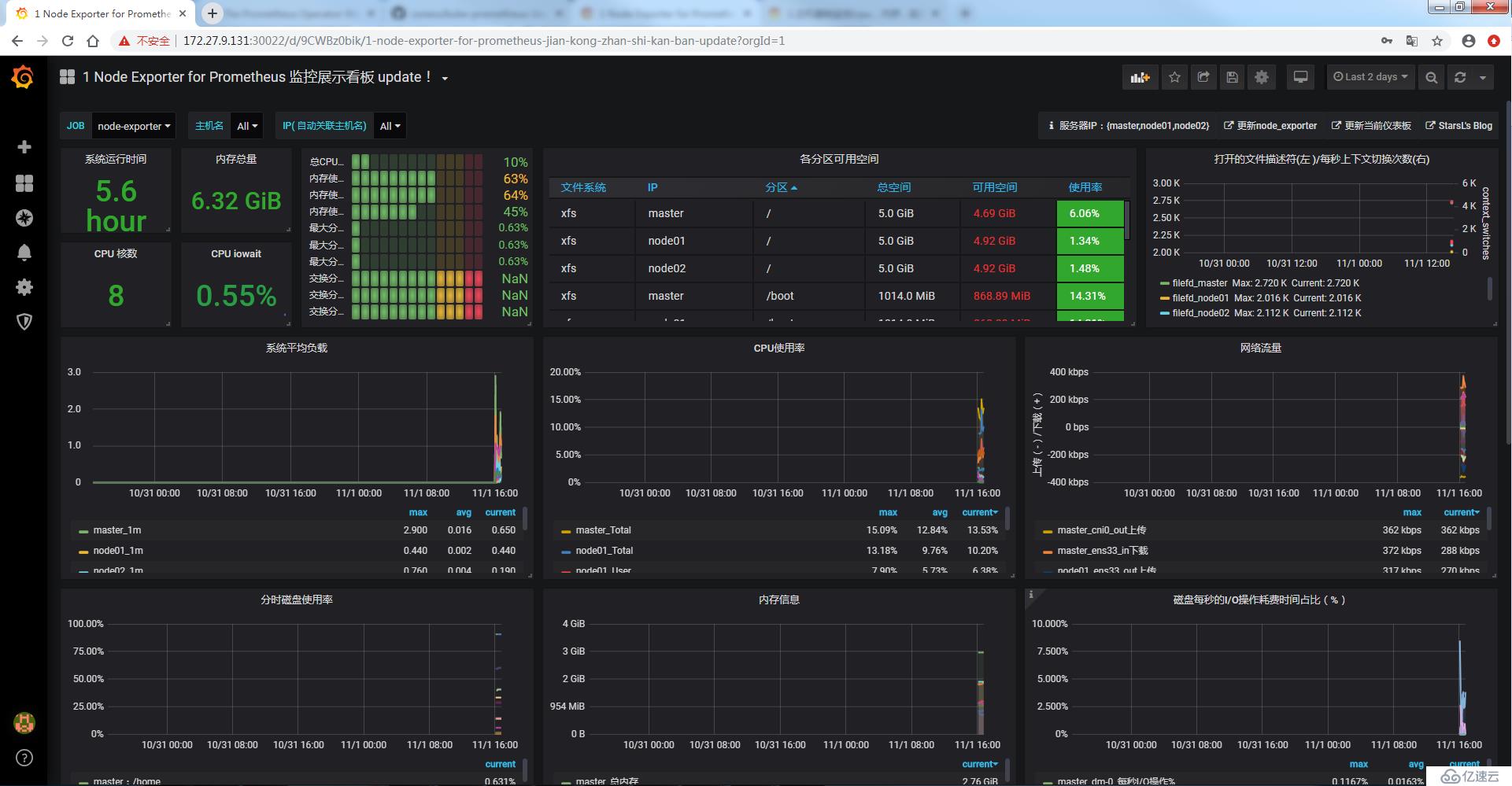1512x786 pixels.
Task: Bookmark this page with the star icon
Action: (x=1437, y=41)
